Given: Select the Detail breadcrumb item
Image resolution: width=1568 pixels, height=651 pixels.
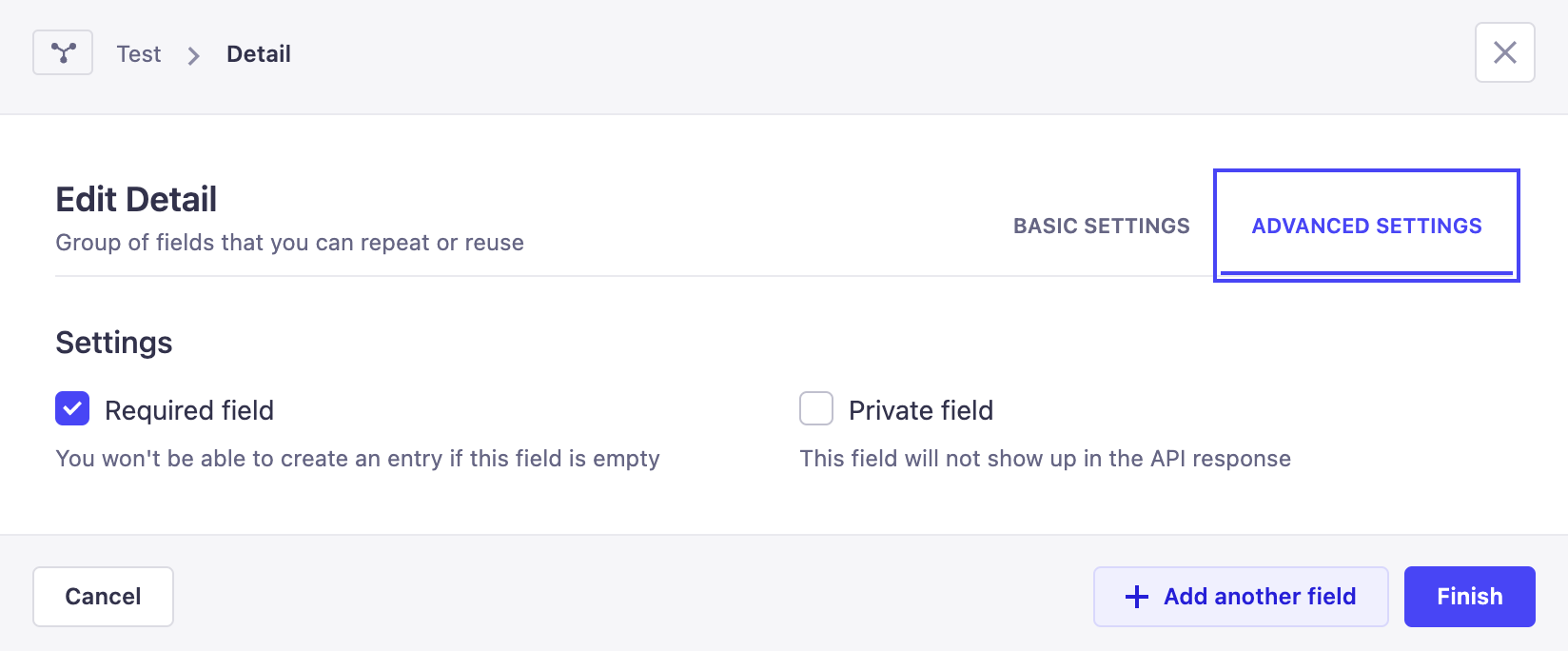Looking at the screenshot, I should pos(258,54).
